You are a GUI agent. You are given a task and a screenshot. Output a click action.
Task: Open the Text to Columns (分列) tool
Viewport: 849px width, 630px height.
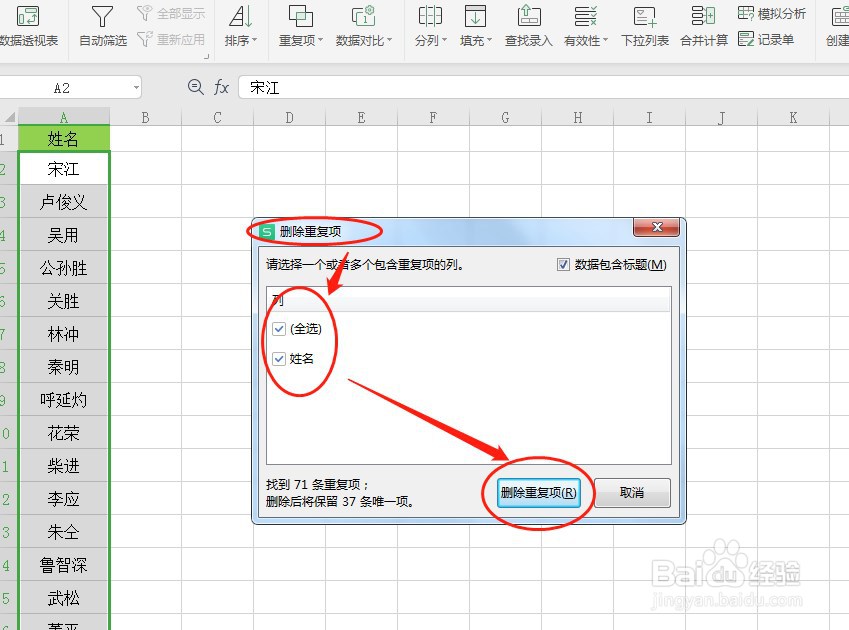(427, 27)
